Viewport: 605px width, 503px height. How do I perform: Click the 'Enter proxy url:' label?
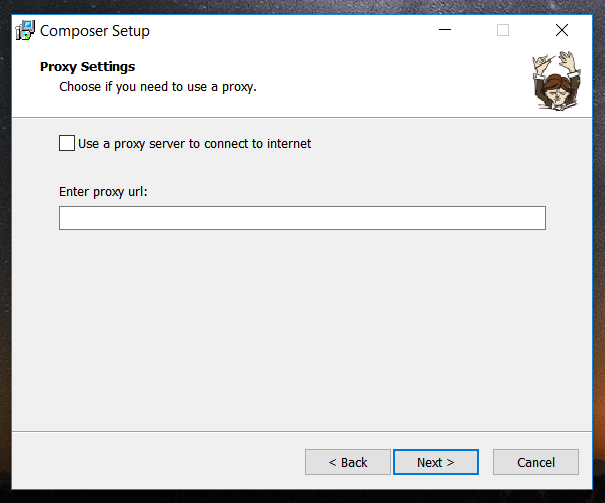click(x=104, y=192)
